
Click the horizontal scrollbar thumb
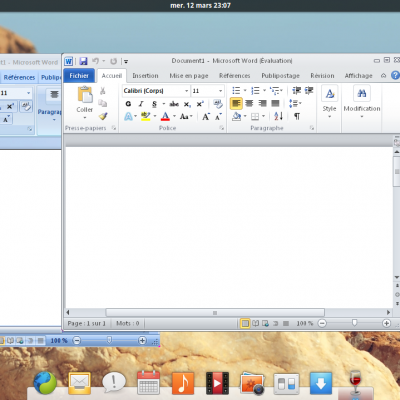(x=215, y=313)
